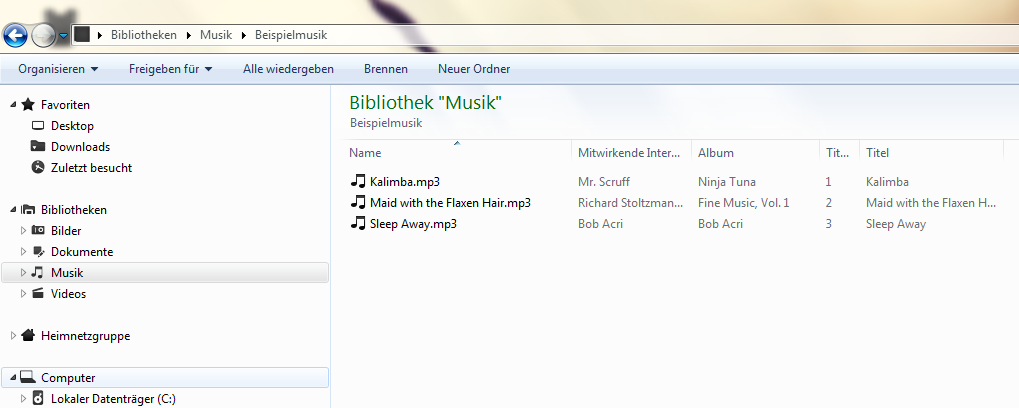
Task: Expand the Bilder library node
Action: [23, 231]
